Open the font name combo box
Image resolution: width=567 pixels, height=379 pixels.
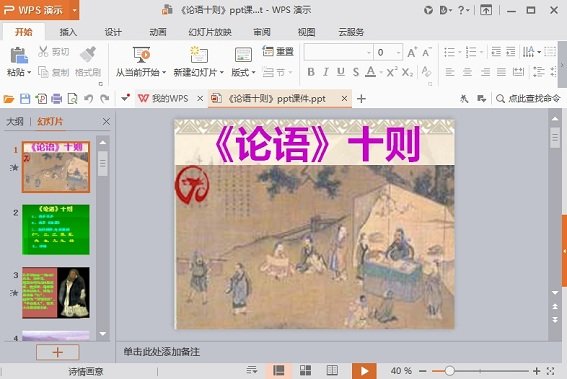(x=338, y=52)
